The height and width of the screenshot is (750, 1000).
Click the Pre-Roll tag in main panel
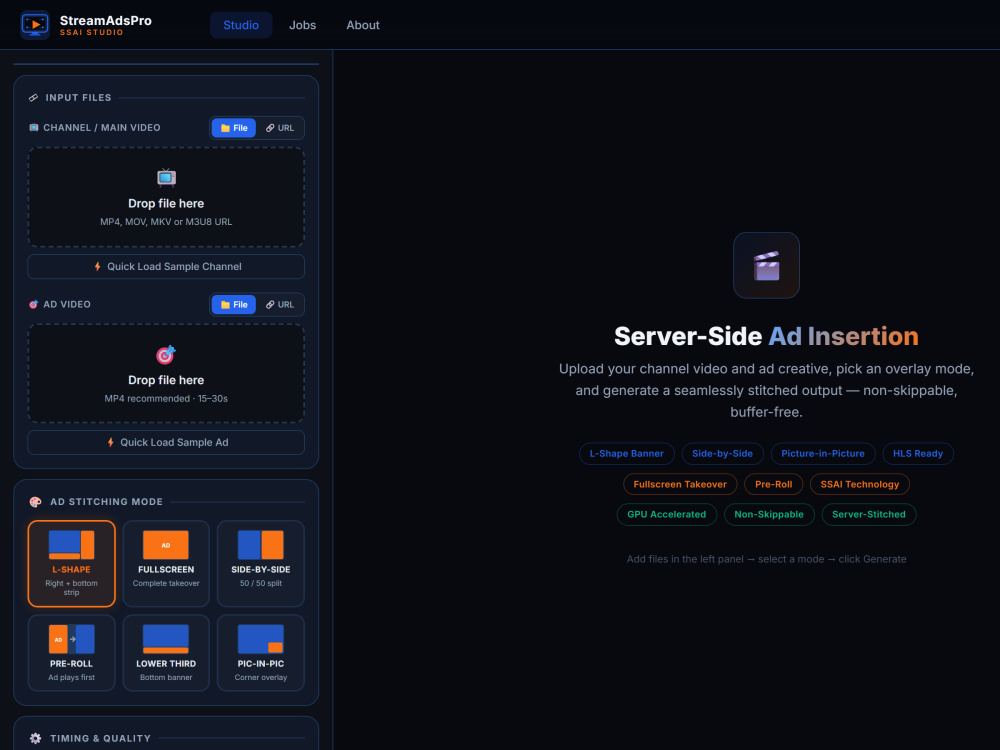click(x=774, y=484)
